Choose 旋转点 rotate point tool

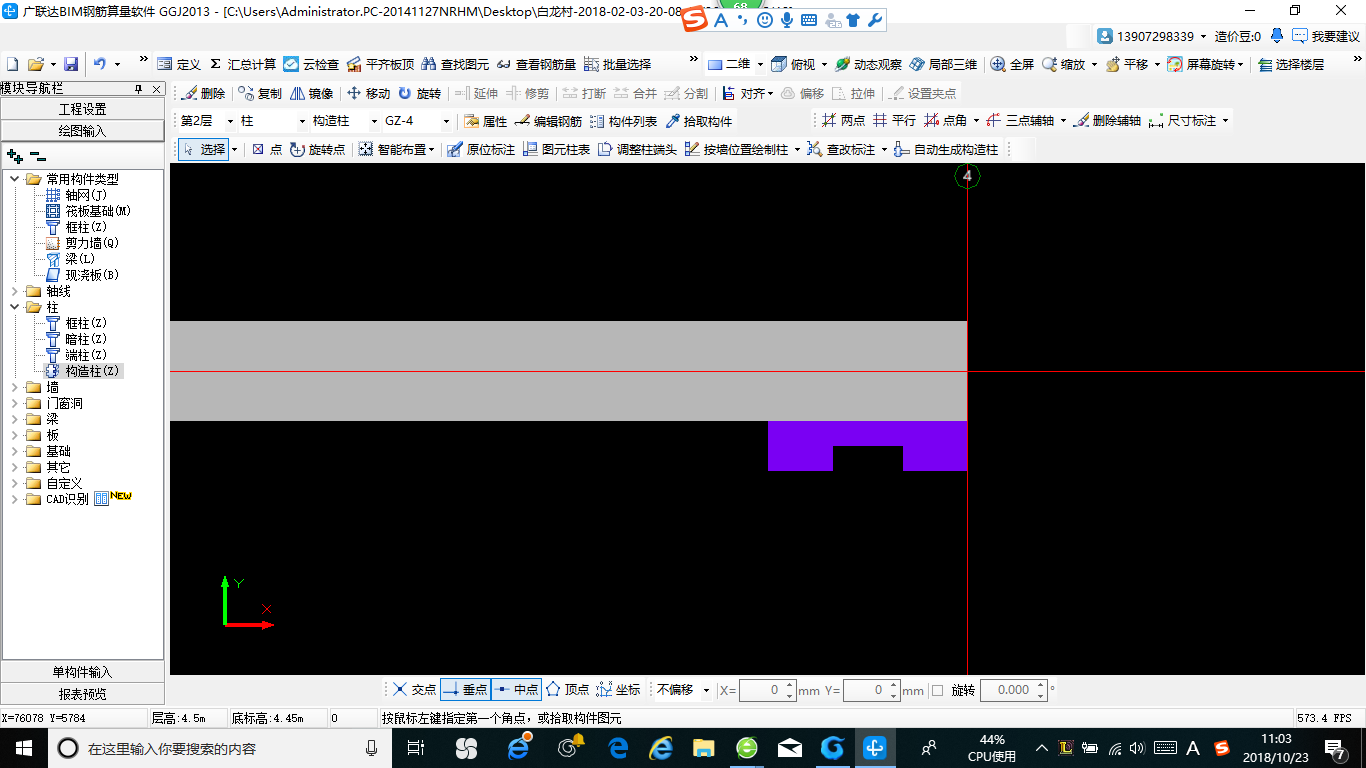click(317, 149)
